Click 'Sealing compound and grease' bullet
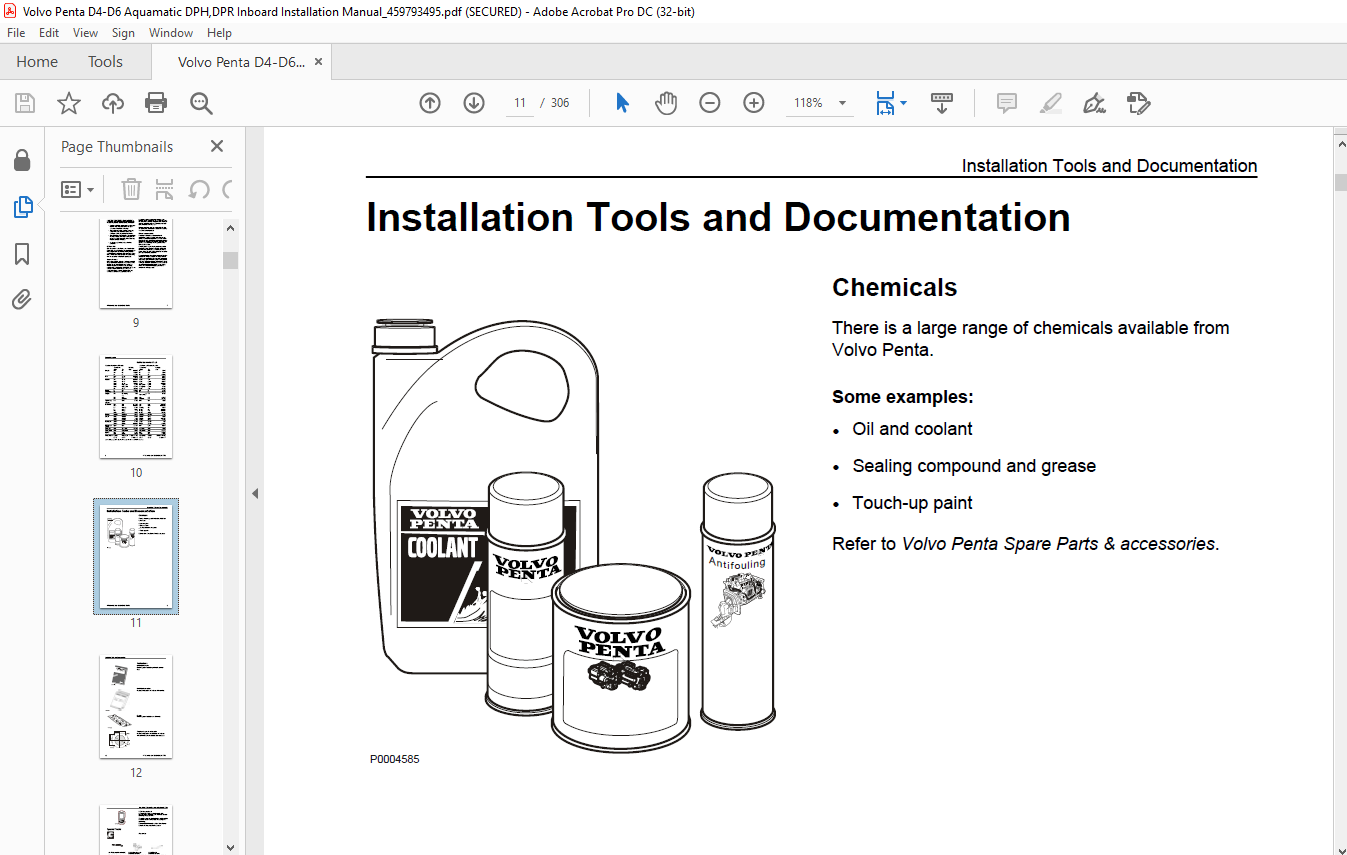The image size is (1347, 855). point(974,466)
